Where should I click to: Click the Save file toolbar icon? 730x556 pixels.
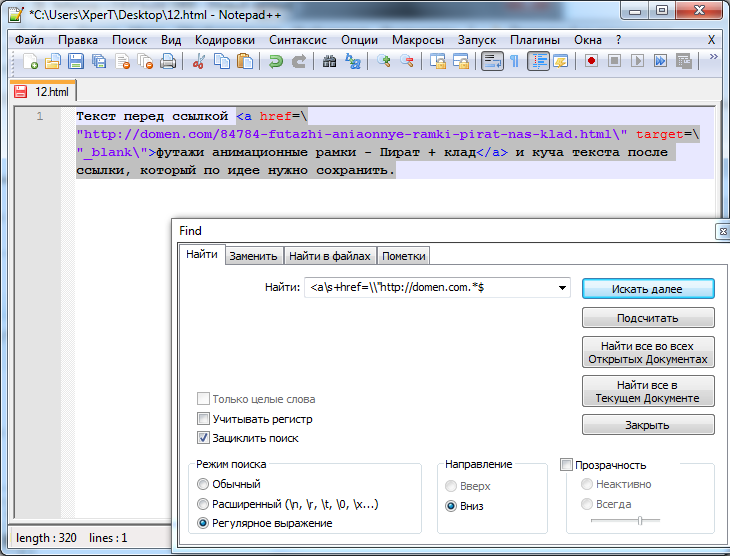[76, 62]
